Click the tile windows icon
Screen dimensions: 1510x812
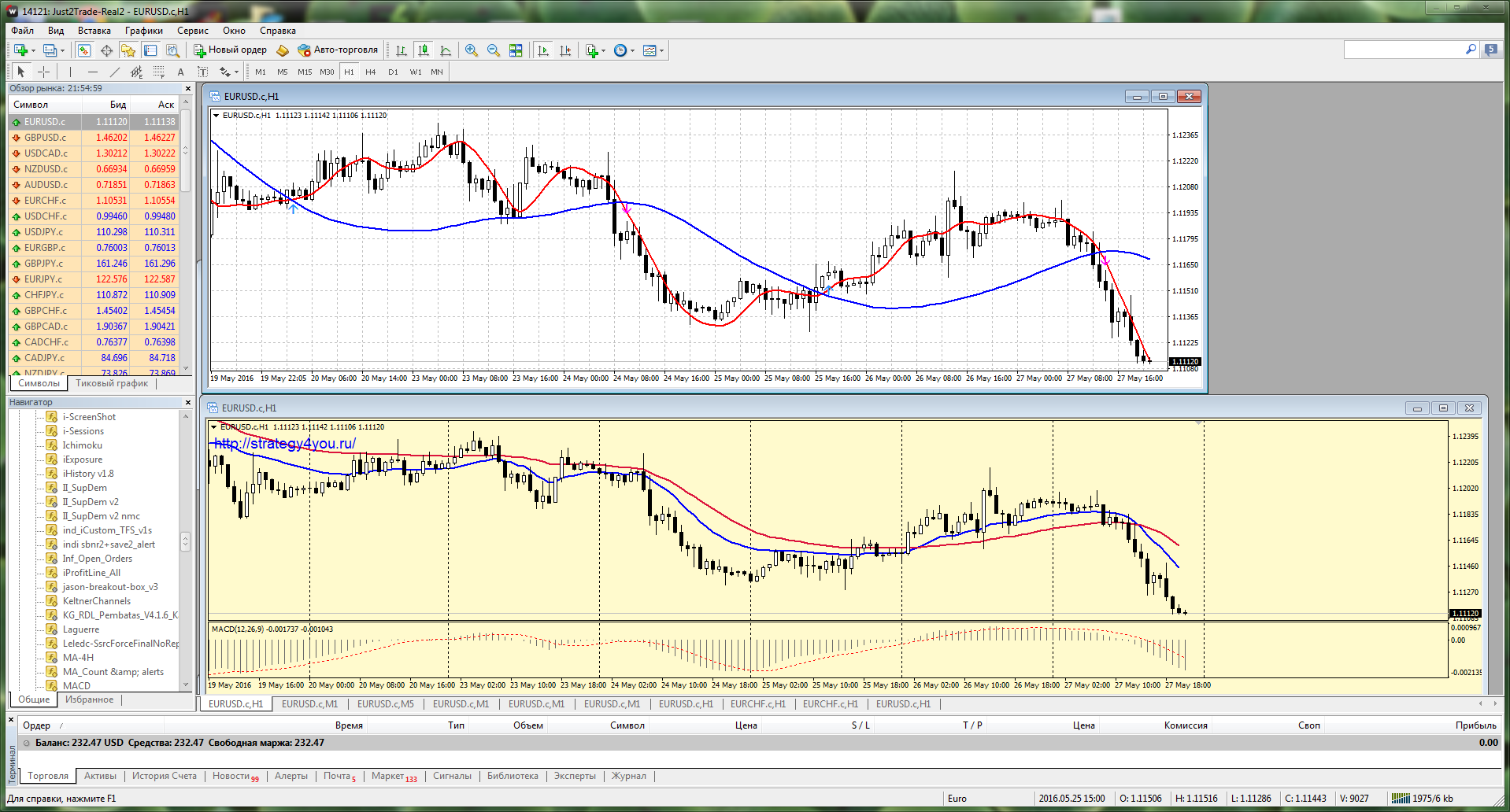pyautogui.click(x=516, y=50)
